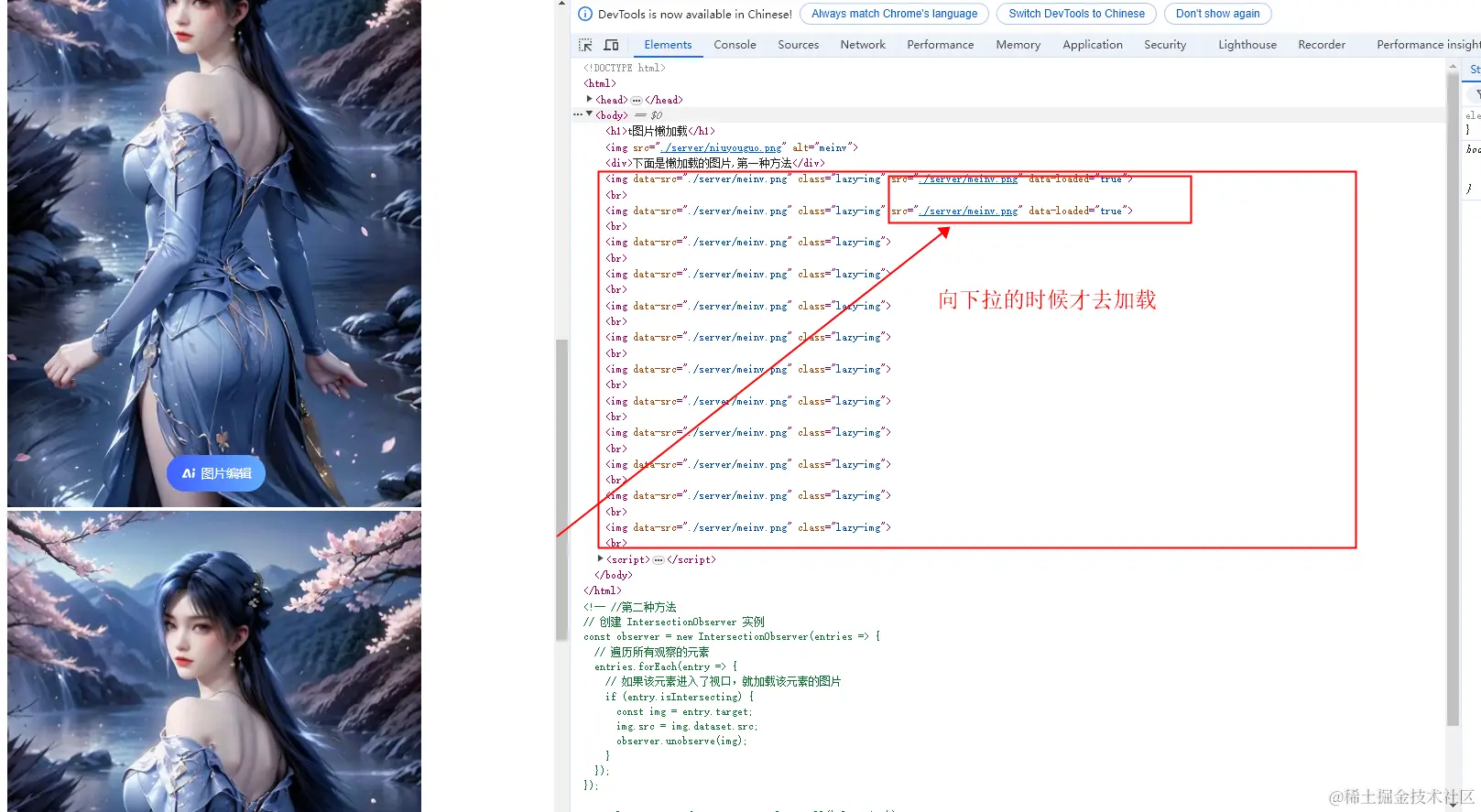Click the upper lazy-loaded image on the page
This screenshot has width=1481, height=812.
click(x=214, y=254)
